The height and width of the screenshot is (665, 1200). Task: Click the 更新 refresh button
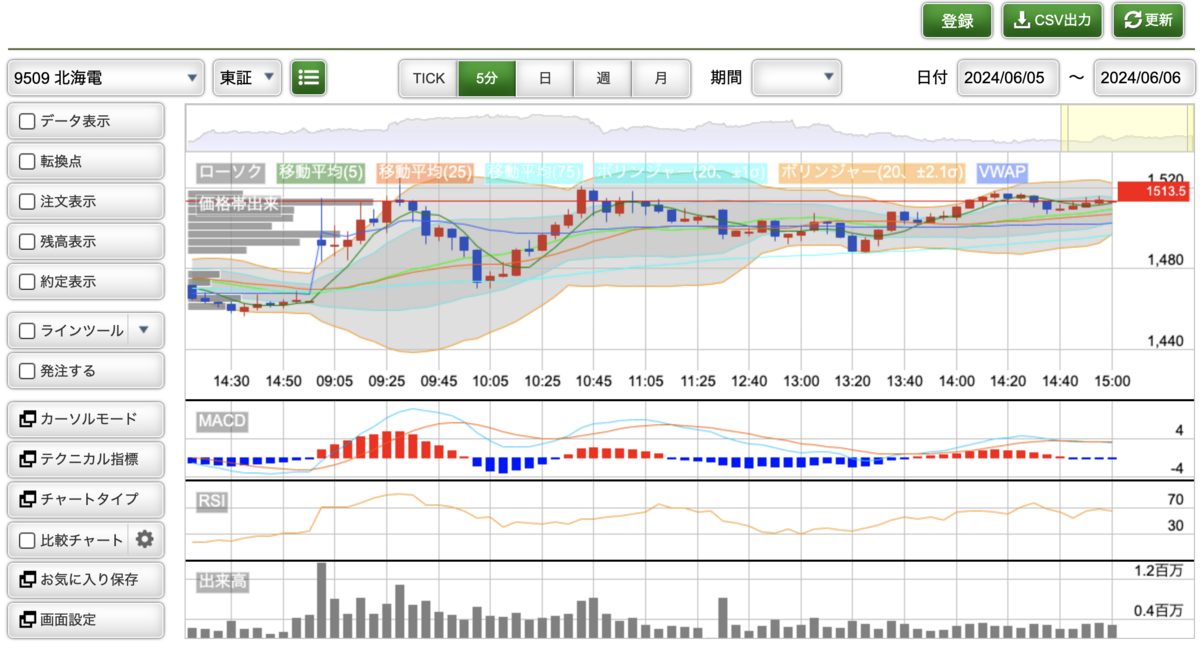click(x=1148, y=20)
